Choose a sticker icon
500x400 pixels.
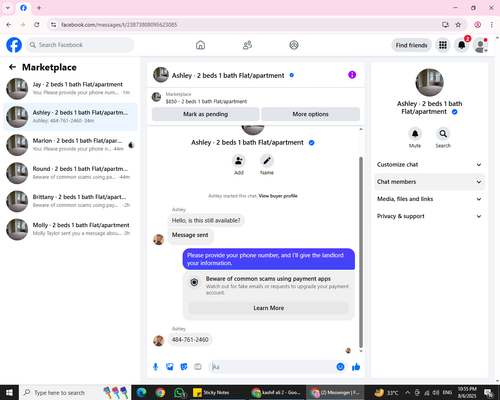pyautogui.click(x=184, y=367)
